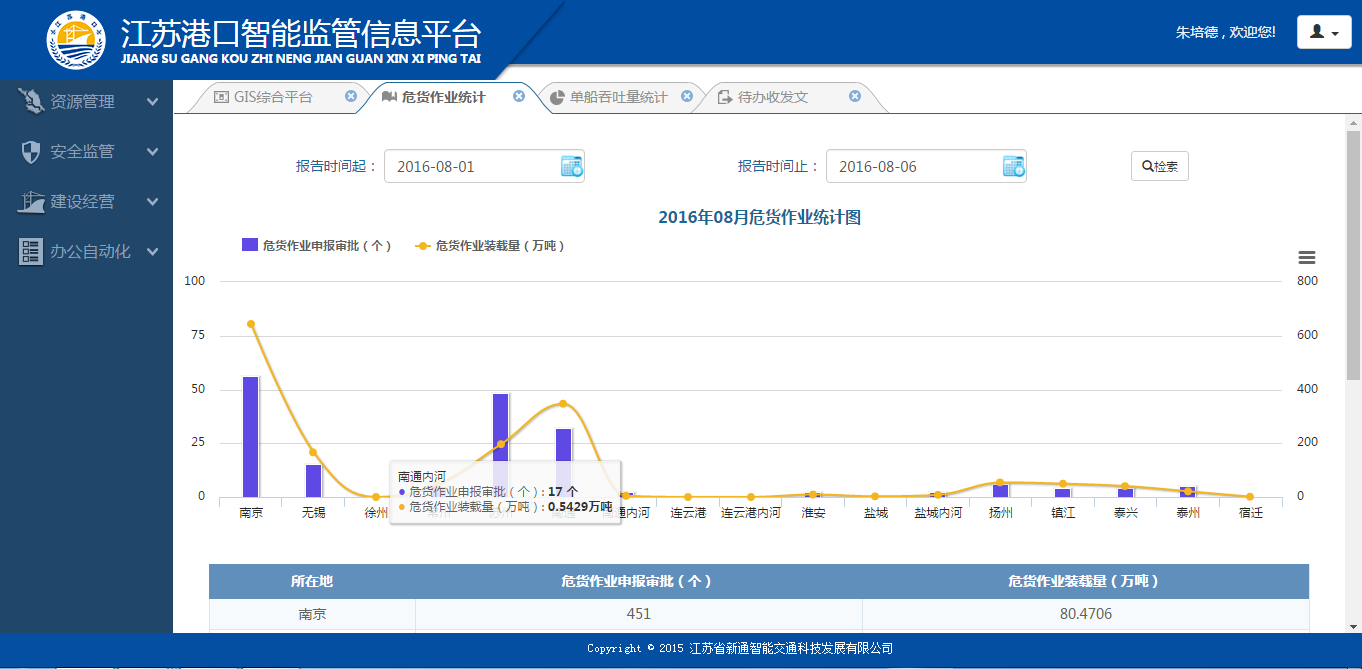The height and width of the screenshot is (669, 1362).
Task: Open calendar picker for report end date
Action: coord(1013,167)
